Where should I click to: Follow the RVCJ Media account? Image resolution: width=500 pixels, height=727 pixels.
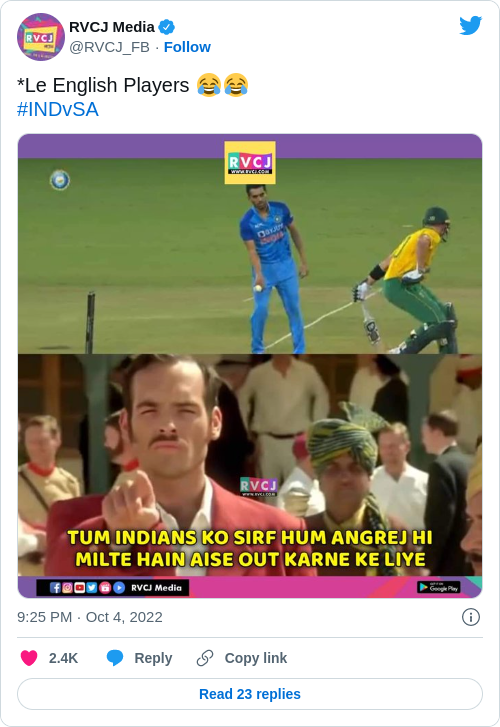(x=187, y=47)
